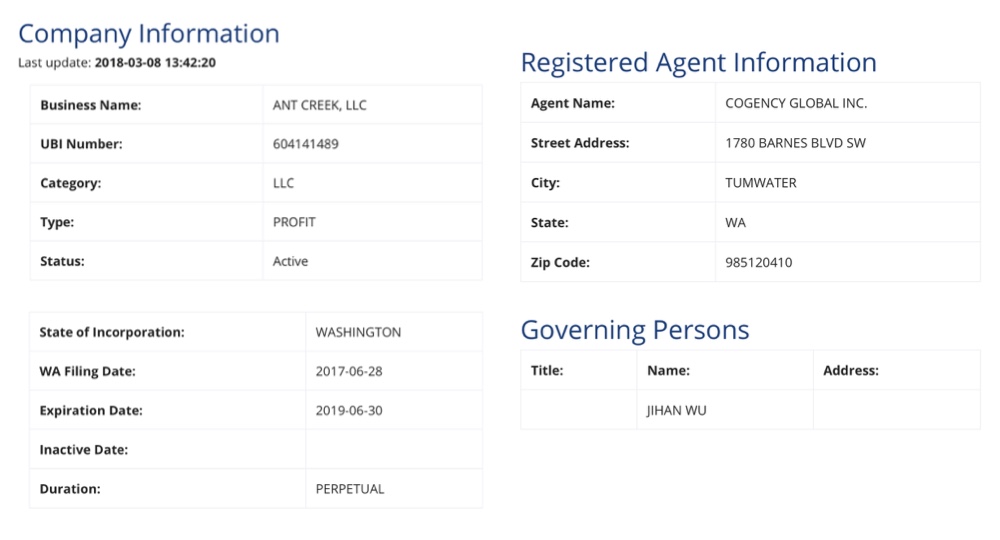Click the Governing Persons heading
Image resolution: width=1000 pixels, height=540 pixels.
(635, 330)
